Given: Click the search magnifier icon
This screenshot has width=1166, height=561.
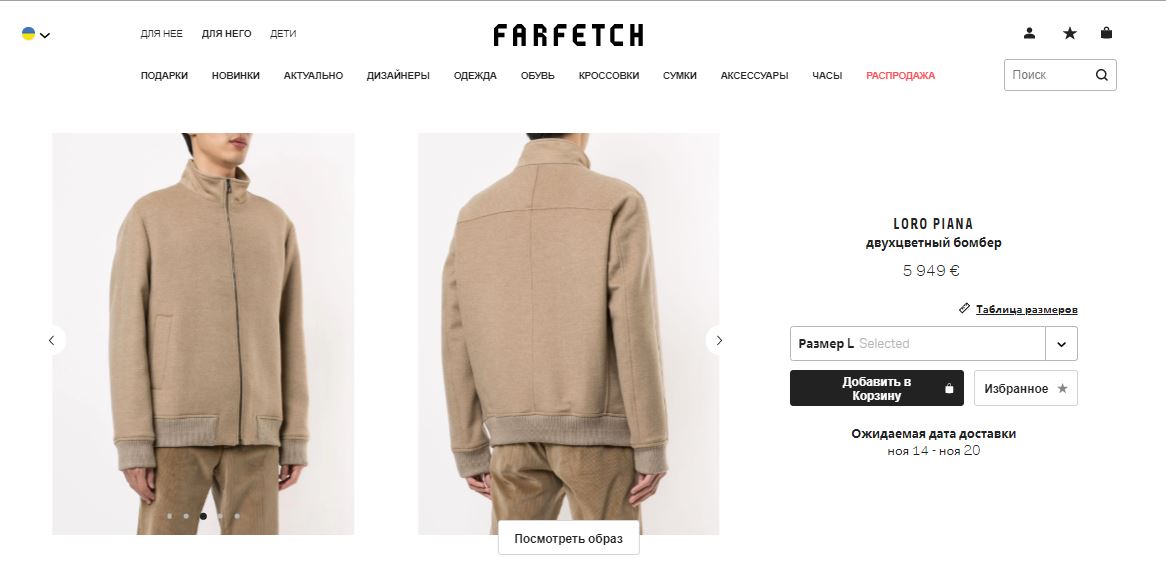Looking at the screenshot, I should pyautogui.click(x=1101, y=75).
